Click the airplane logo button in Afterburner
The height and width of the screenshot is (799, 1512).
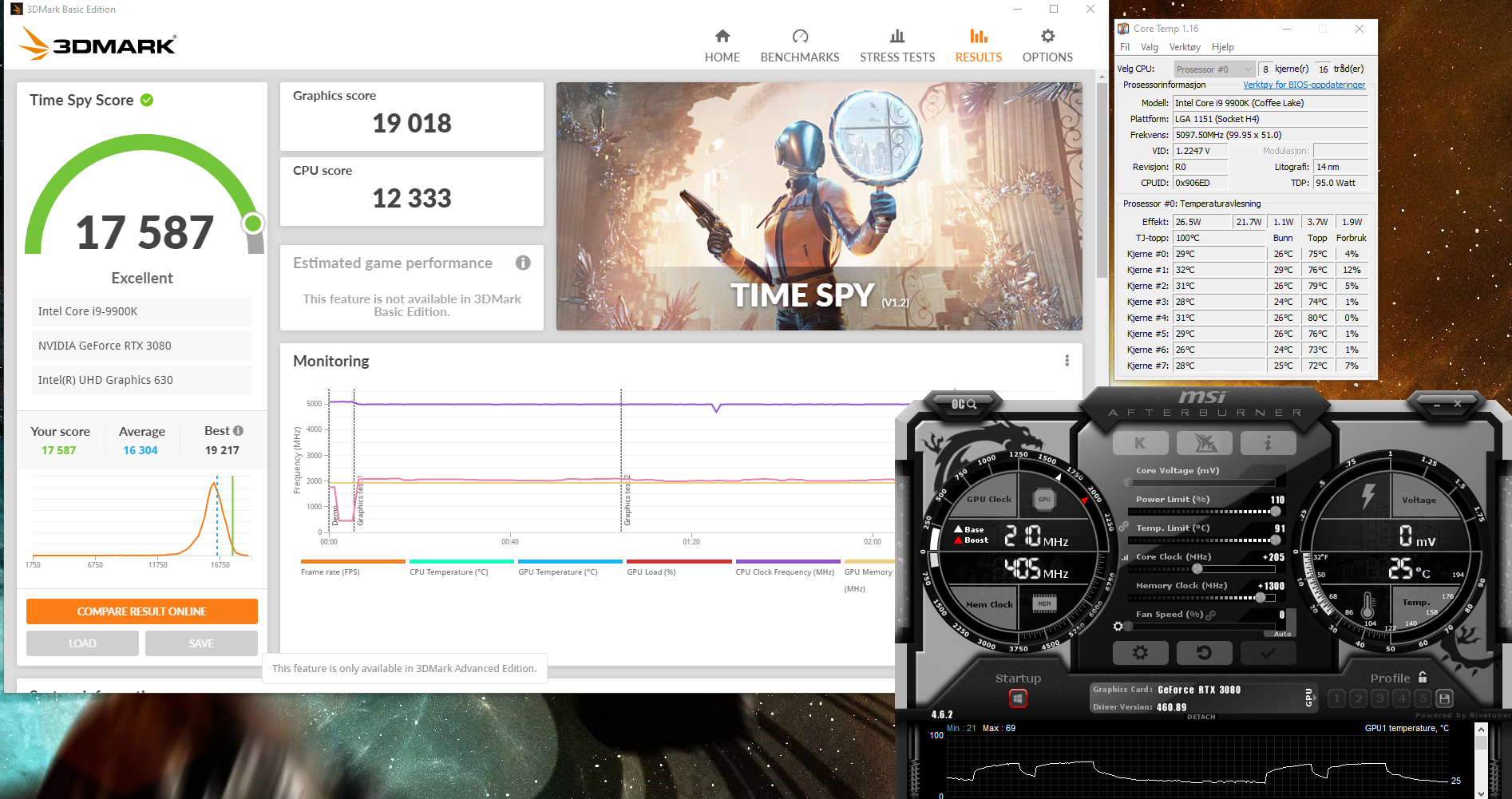(1204, 443)
